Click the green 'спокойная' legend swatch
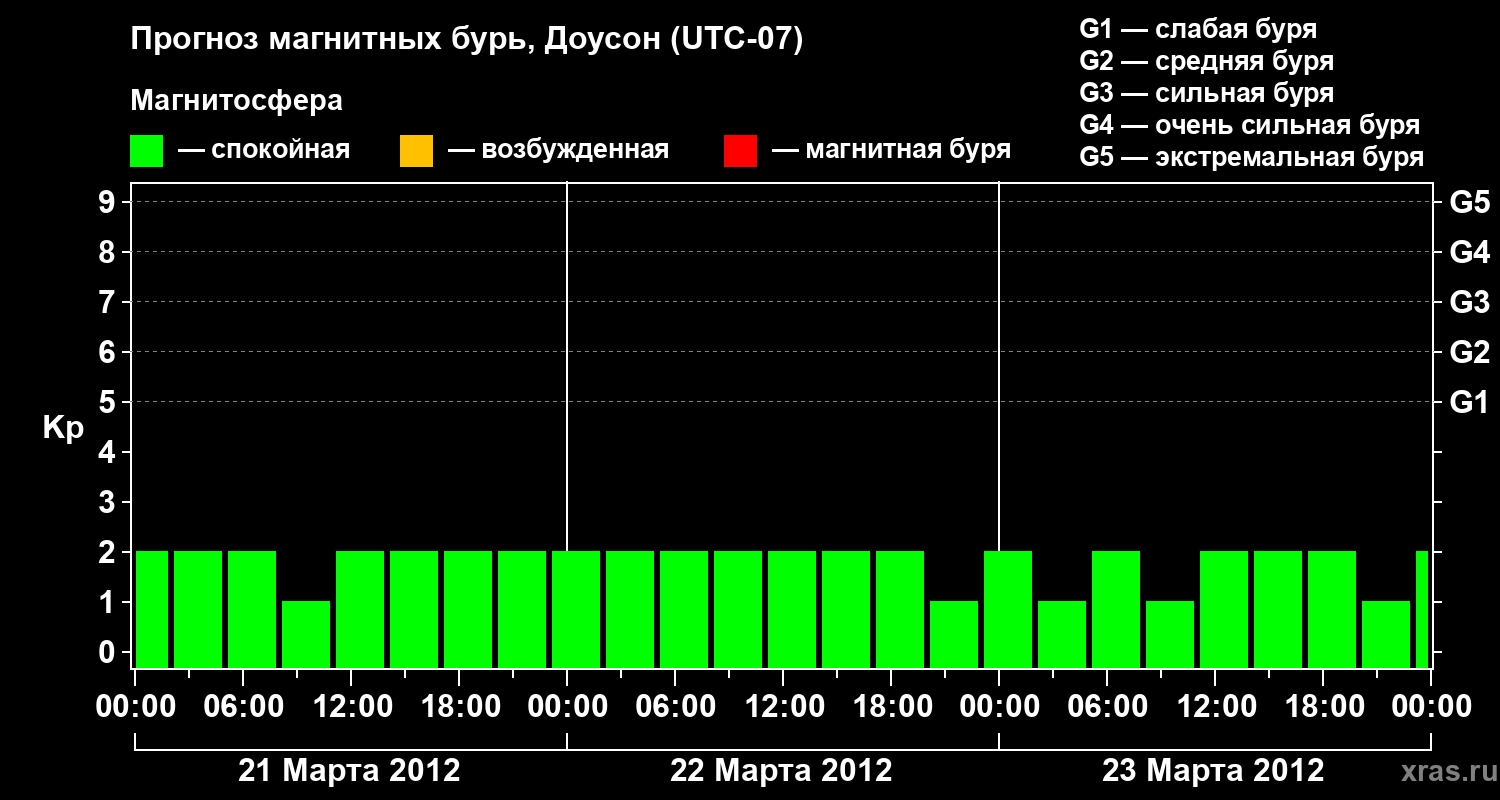The height and width of the screenshot is (800, 1500). click(147, 151)
